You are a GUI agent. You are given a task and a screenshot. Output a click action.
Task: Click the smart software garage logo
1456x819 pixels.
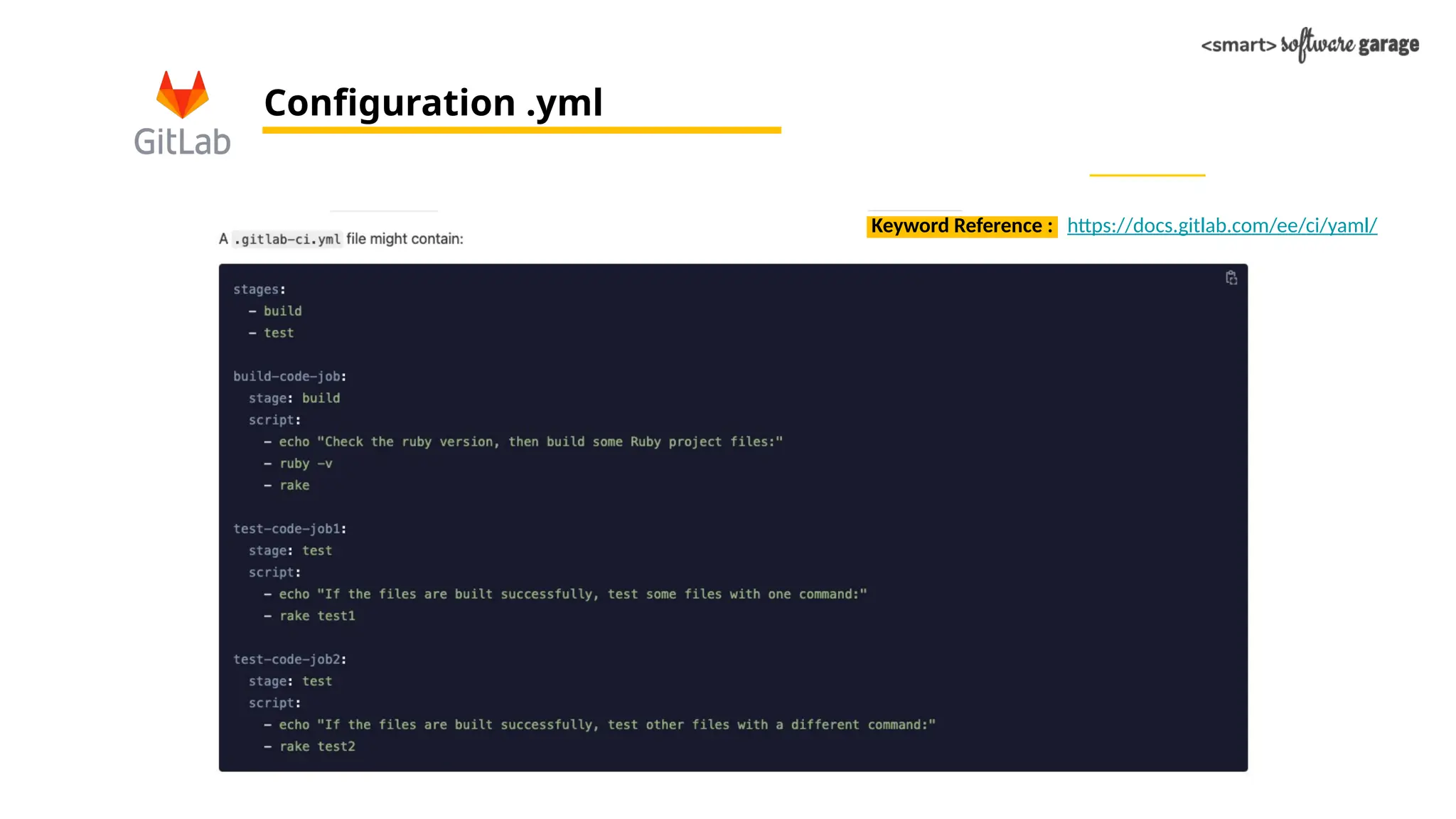(1310, 45)
